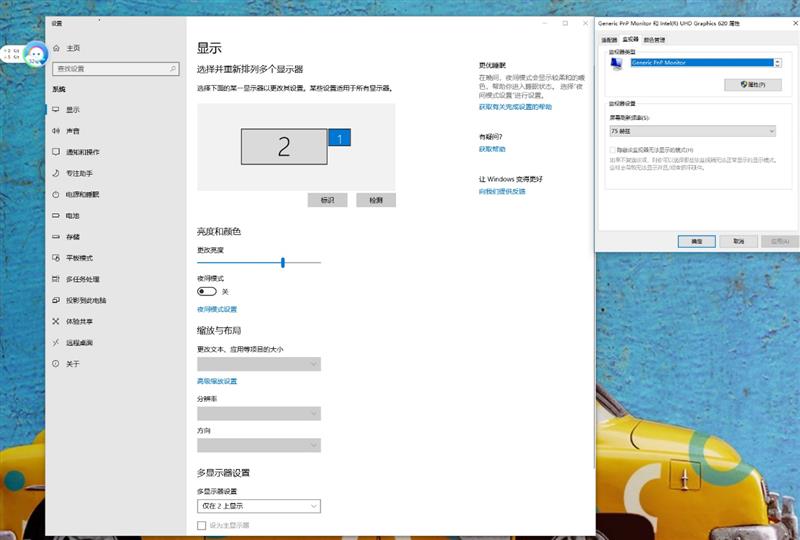Open the 关于 about page

click(72, 364)
